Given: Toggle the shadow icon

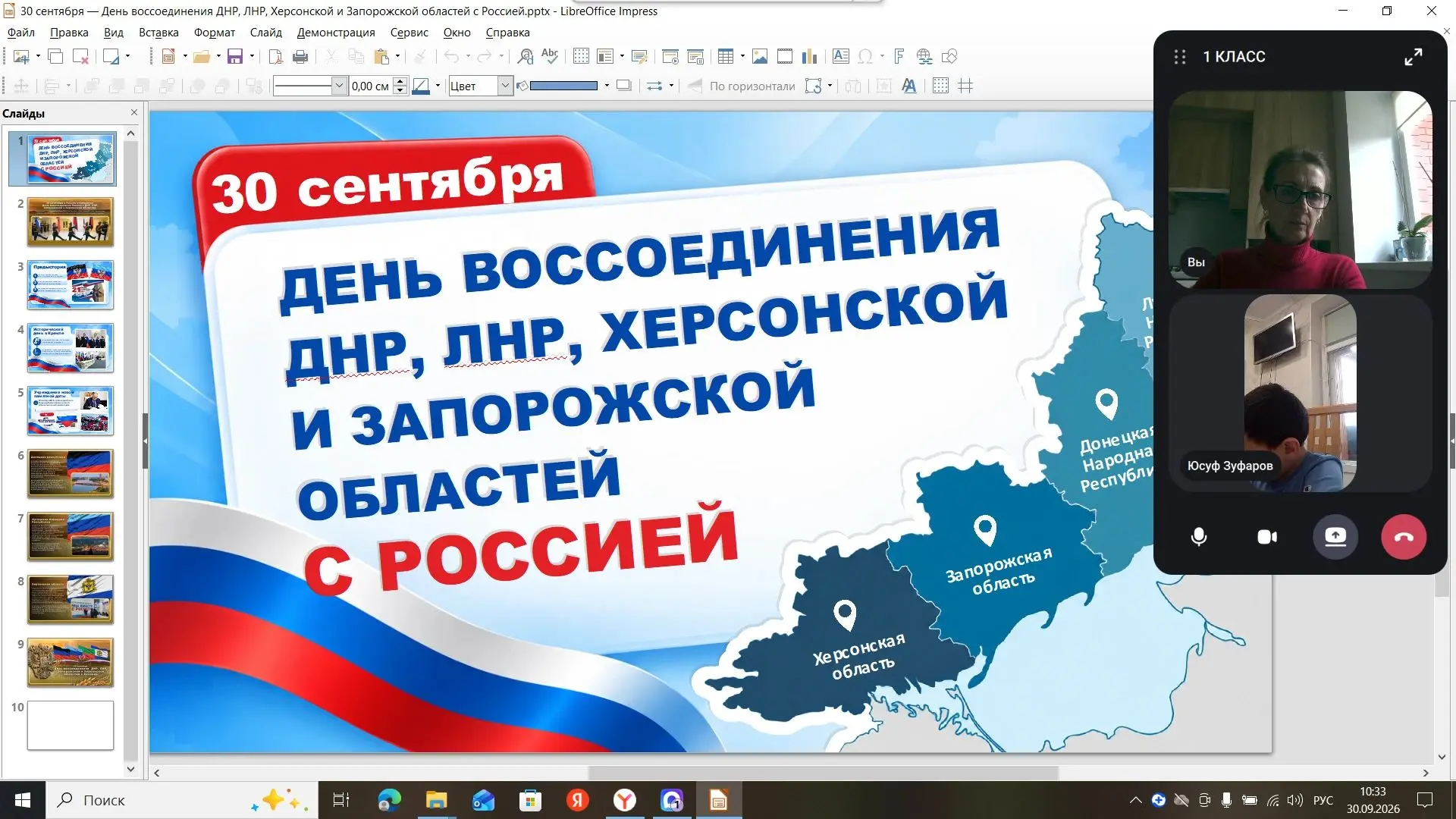Looking at the screenshot, I should coord(623,86).
